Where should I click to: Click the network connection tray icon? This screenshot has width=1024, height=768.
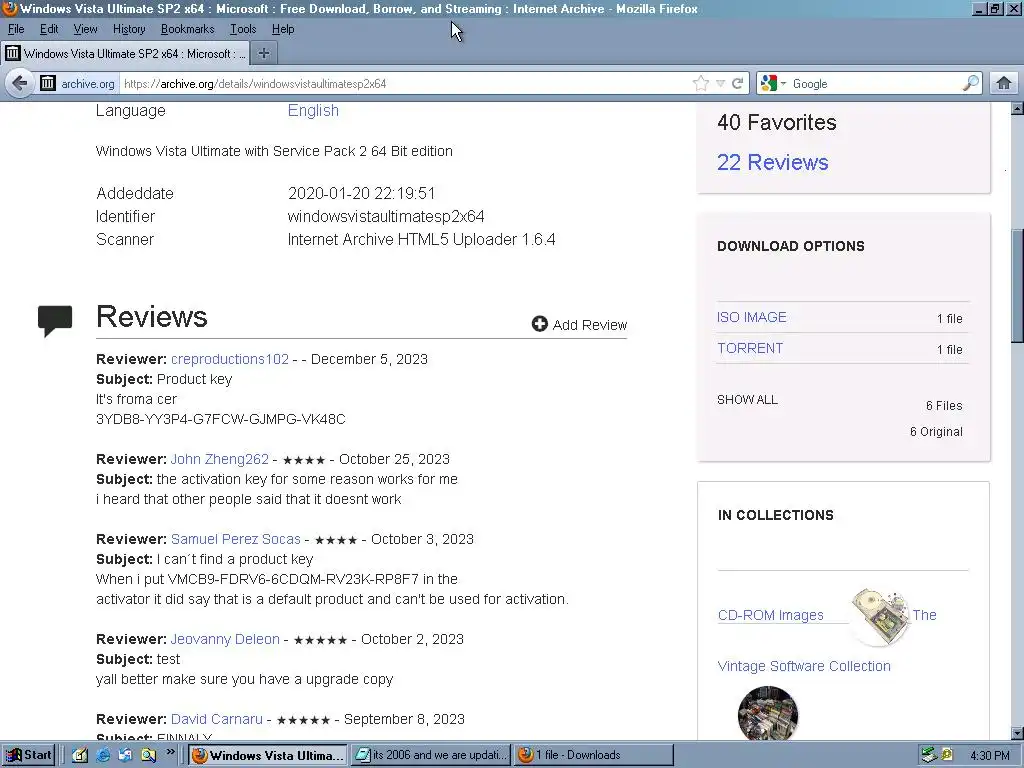(929, 755)
